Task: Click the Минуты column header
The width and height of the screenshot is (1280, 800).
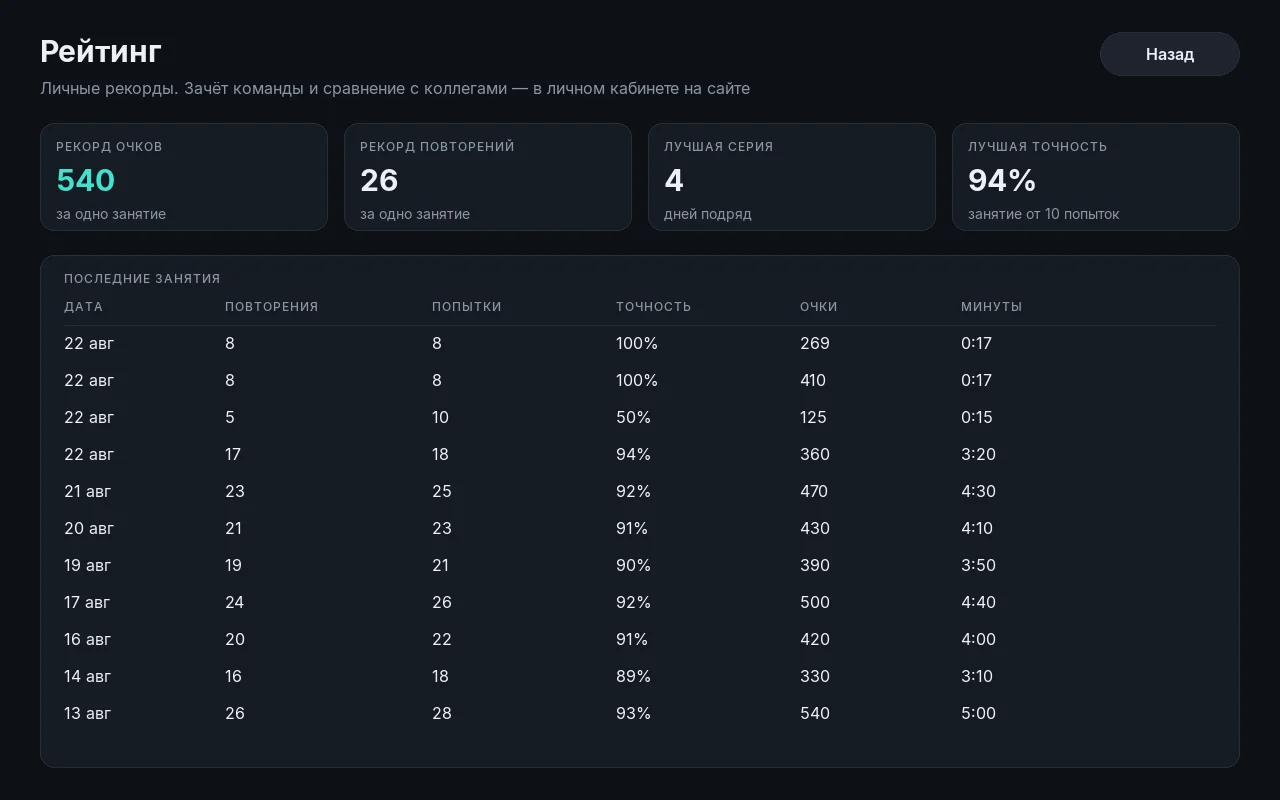Action: click(x=992, y=307)
